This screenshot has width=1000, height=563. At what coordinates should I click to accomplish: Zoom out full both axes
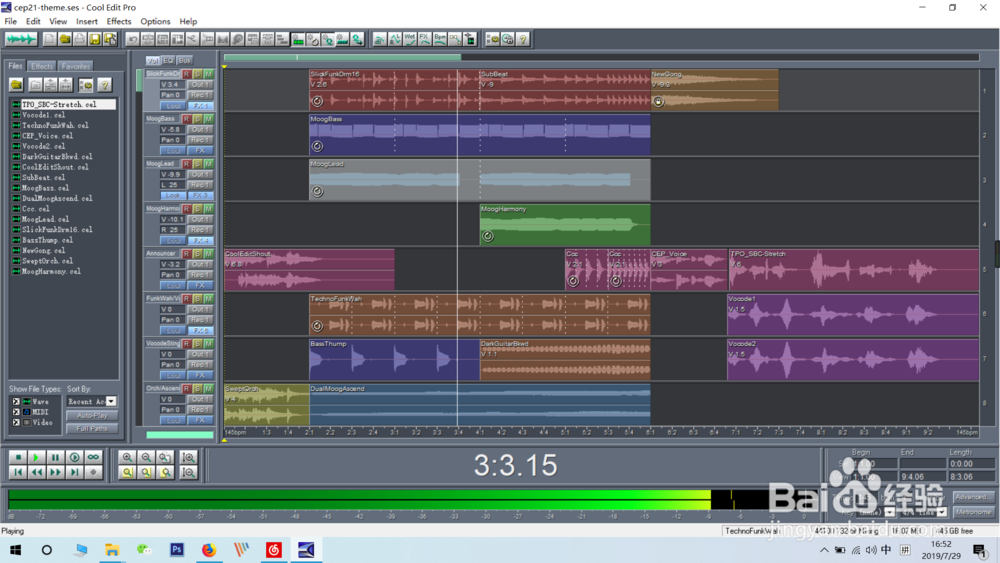point(165,457)
